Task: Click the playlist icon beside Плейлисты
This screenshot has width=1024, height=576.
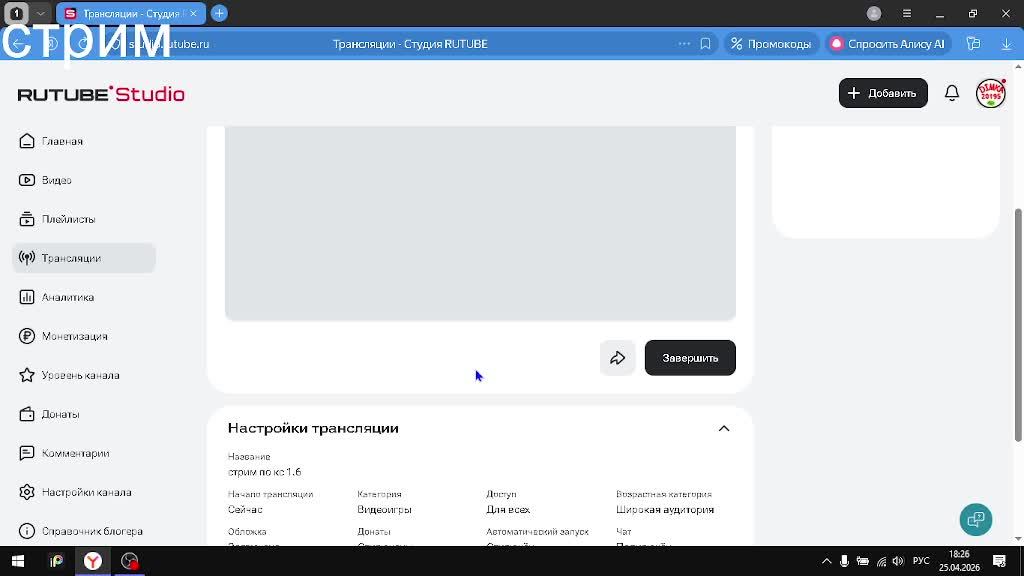Action: click(27, 219)
